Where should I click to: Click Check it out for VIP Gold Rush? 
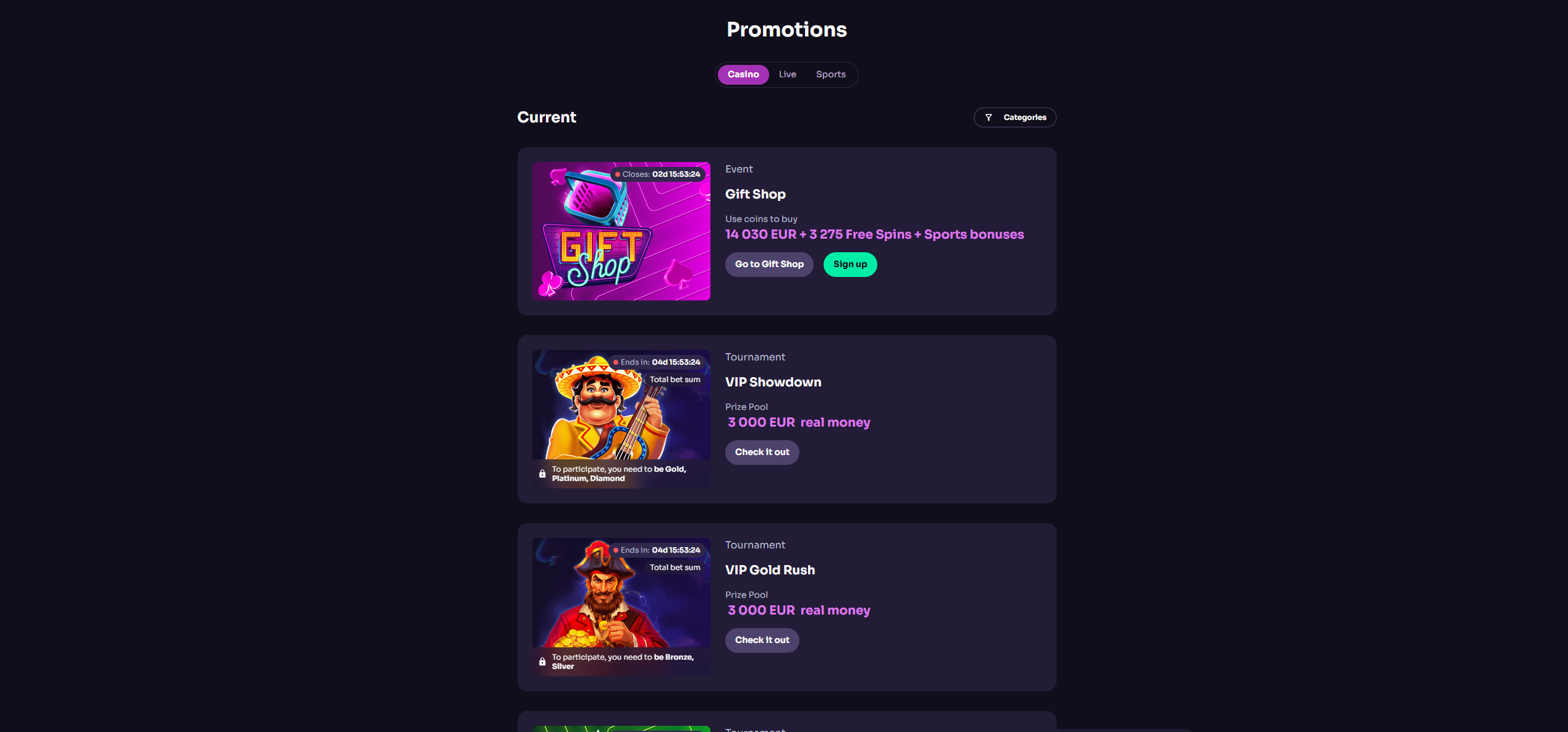coord(762,640)
